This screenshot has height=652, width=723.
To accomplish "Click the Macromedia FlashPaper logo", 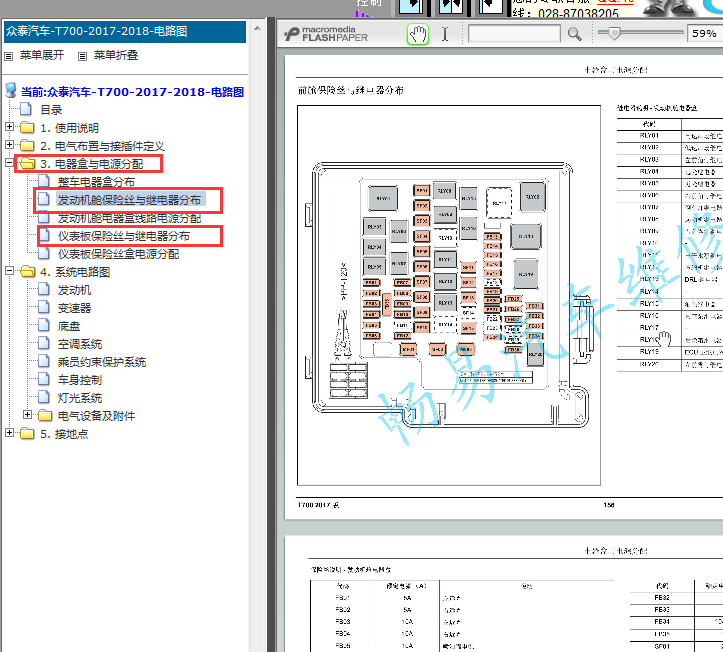I will pos(326,34).
